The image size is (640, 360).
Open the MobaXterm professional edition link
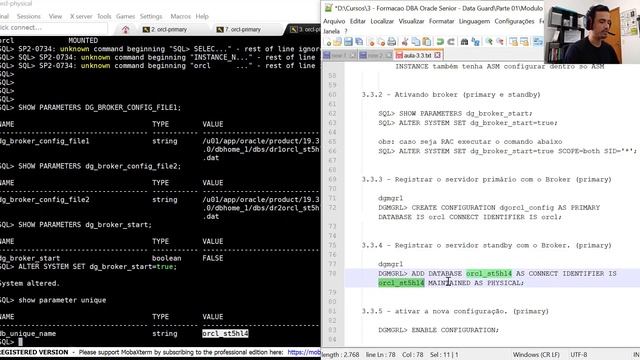304,352
